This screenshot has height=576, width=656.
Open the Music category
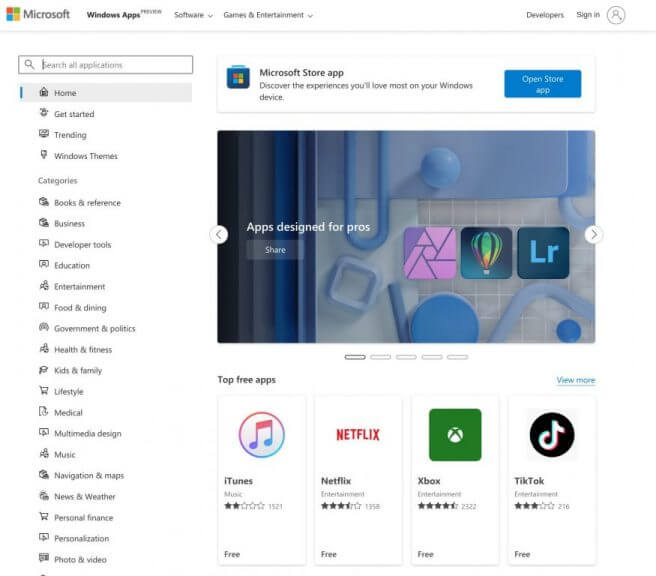point(65,455)
